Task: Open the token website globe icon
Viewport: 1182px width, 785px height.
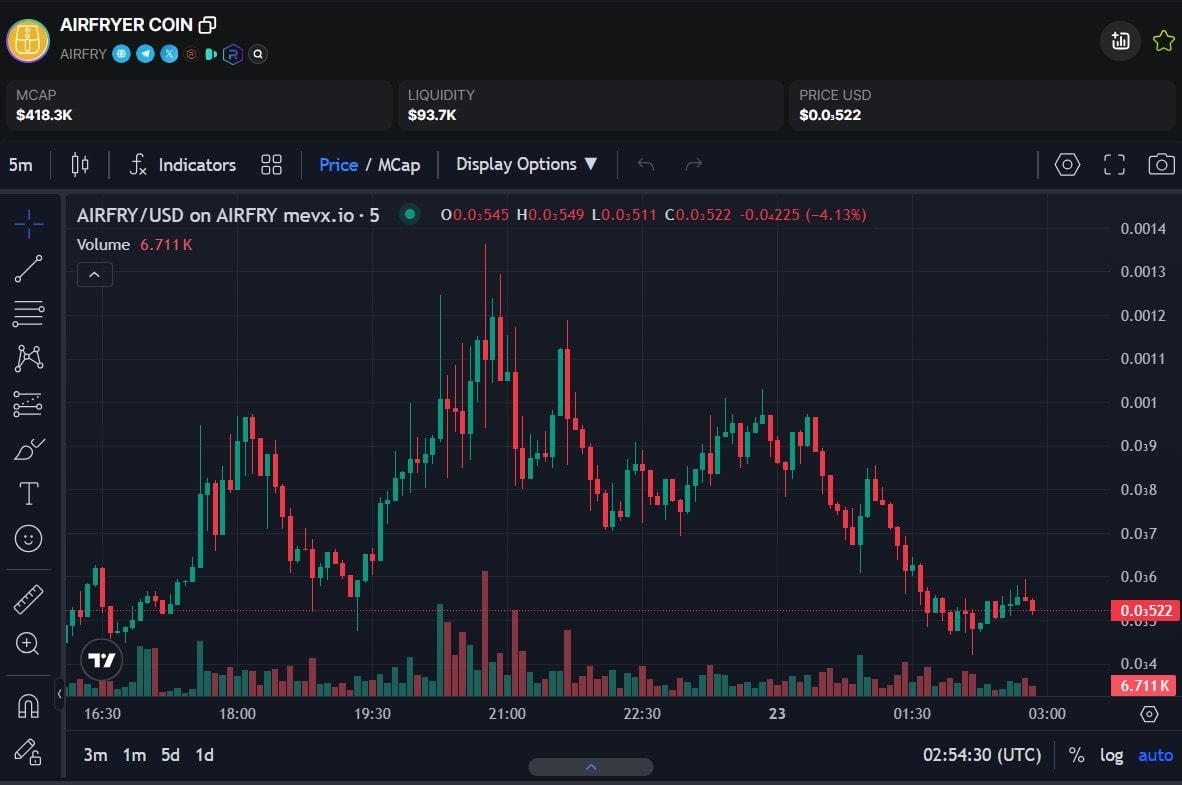Action: [121, 54]
